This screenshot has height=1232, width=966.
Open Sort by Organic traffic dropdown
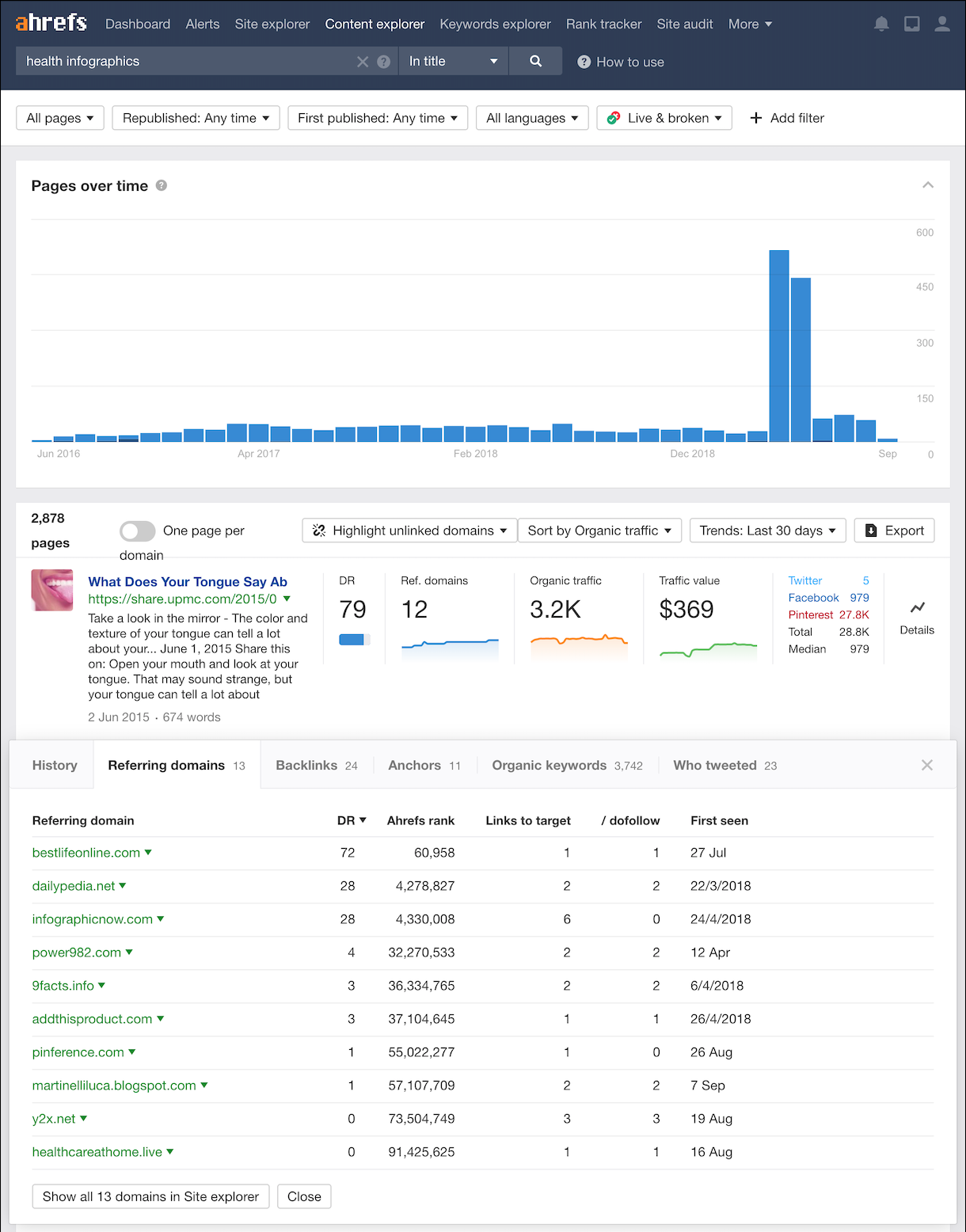(599, 530)
